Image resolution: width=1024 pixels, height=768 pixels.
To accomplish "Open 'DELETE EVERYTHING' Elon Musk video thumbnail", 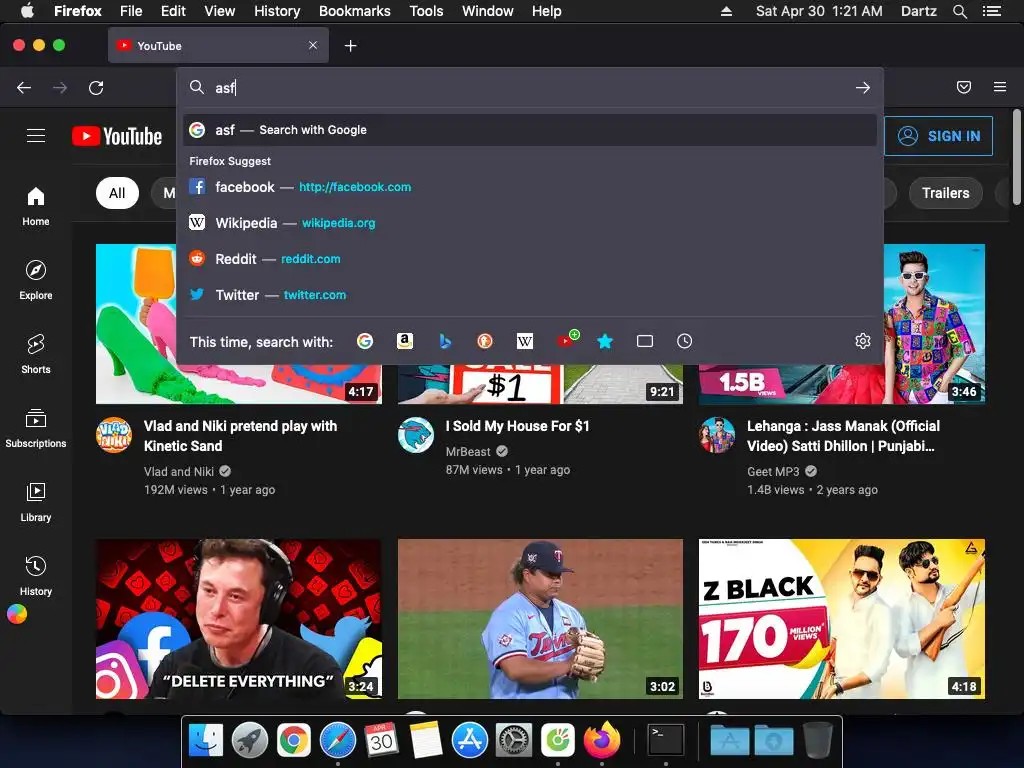I will pos(238,618).
